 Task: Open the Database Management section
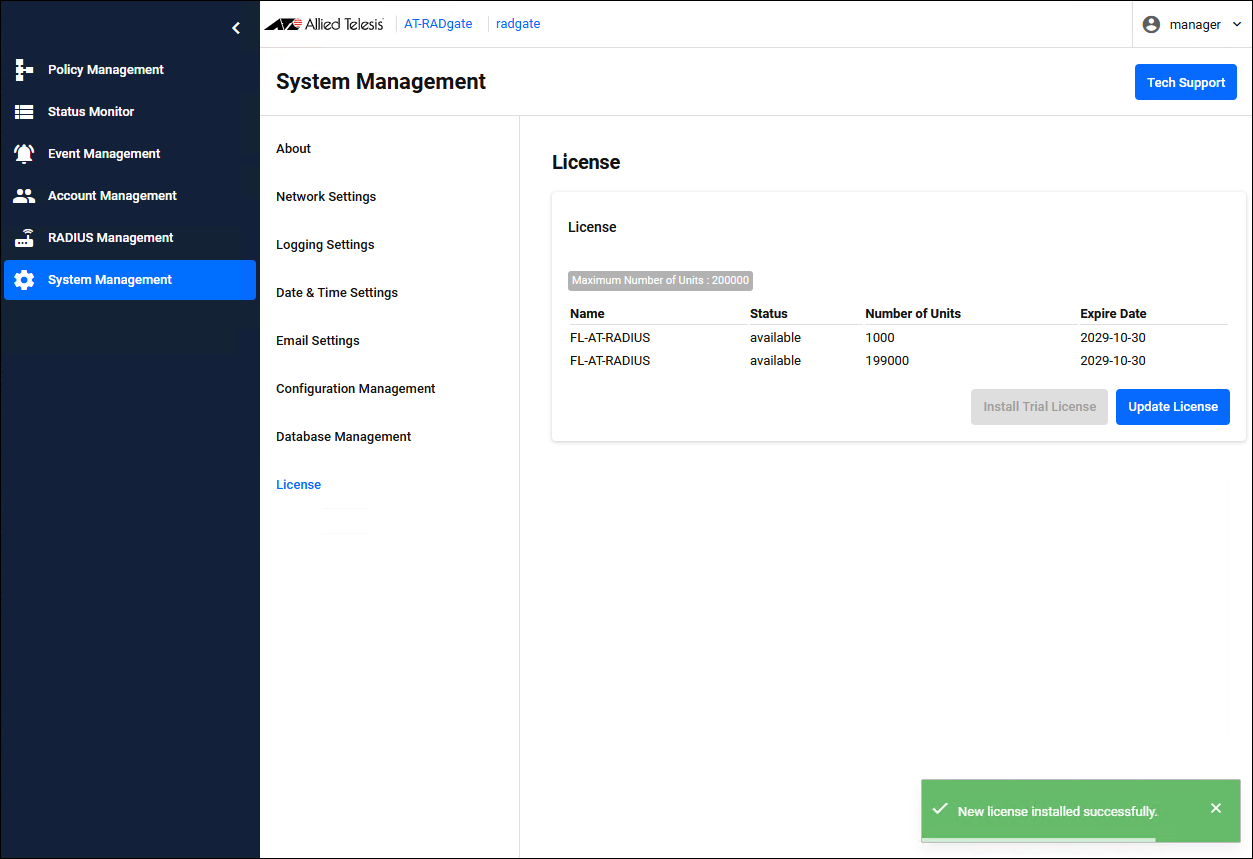(343, 437)
